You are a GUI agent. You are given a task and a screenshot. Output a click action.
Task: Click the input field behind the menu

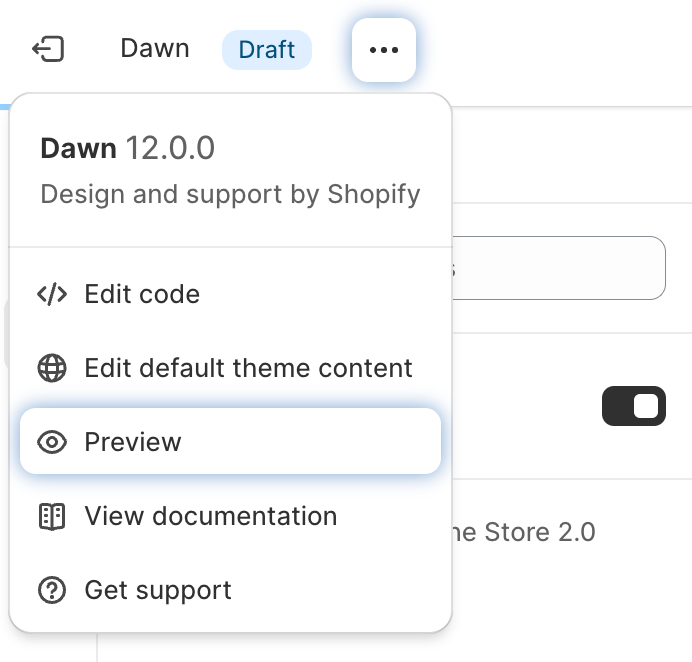click(x=559, y=268)
